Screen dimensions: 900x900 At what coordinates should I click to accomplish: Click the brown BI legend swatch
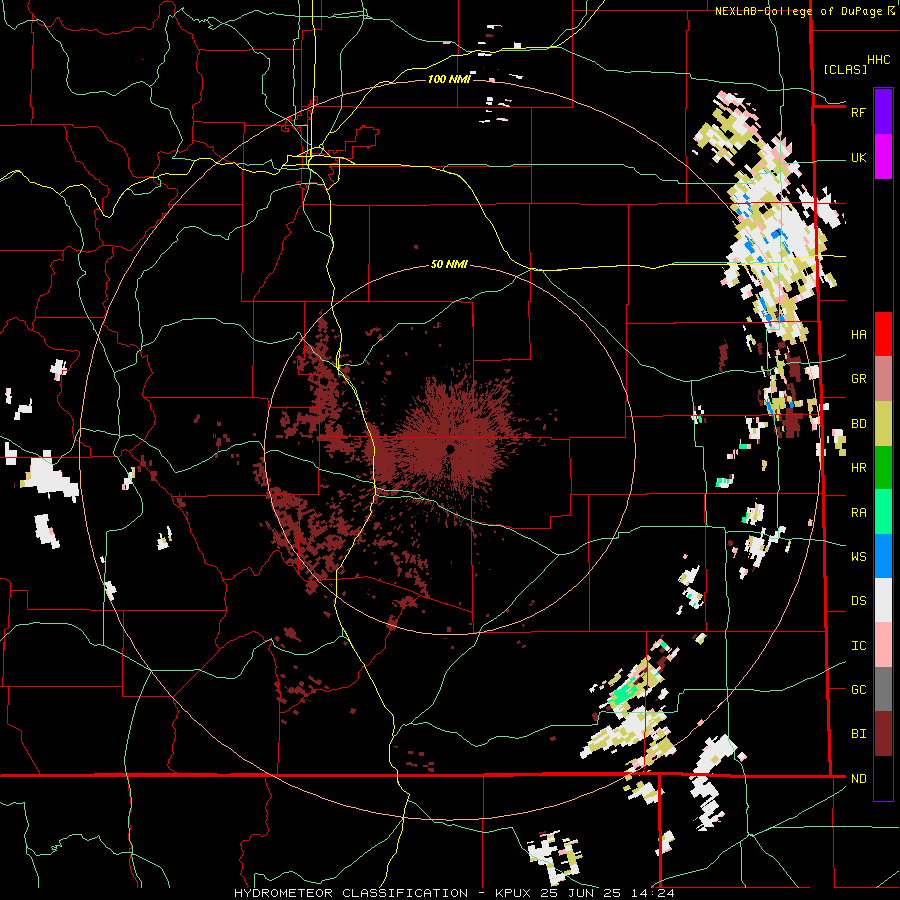(883, 734)
